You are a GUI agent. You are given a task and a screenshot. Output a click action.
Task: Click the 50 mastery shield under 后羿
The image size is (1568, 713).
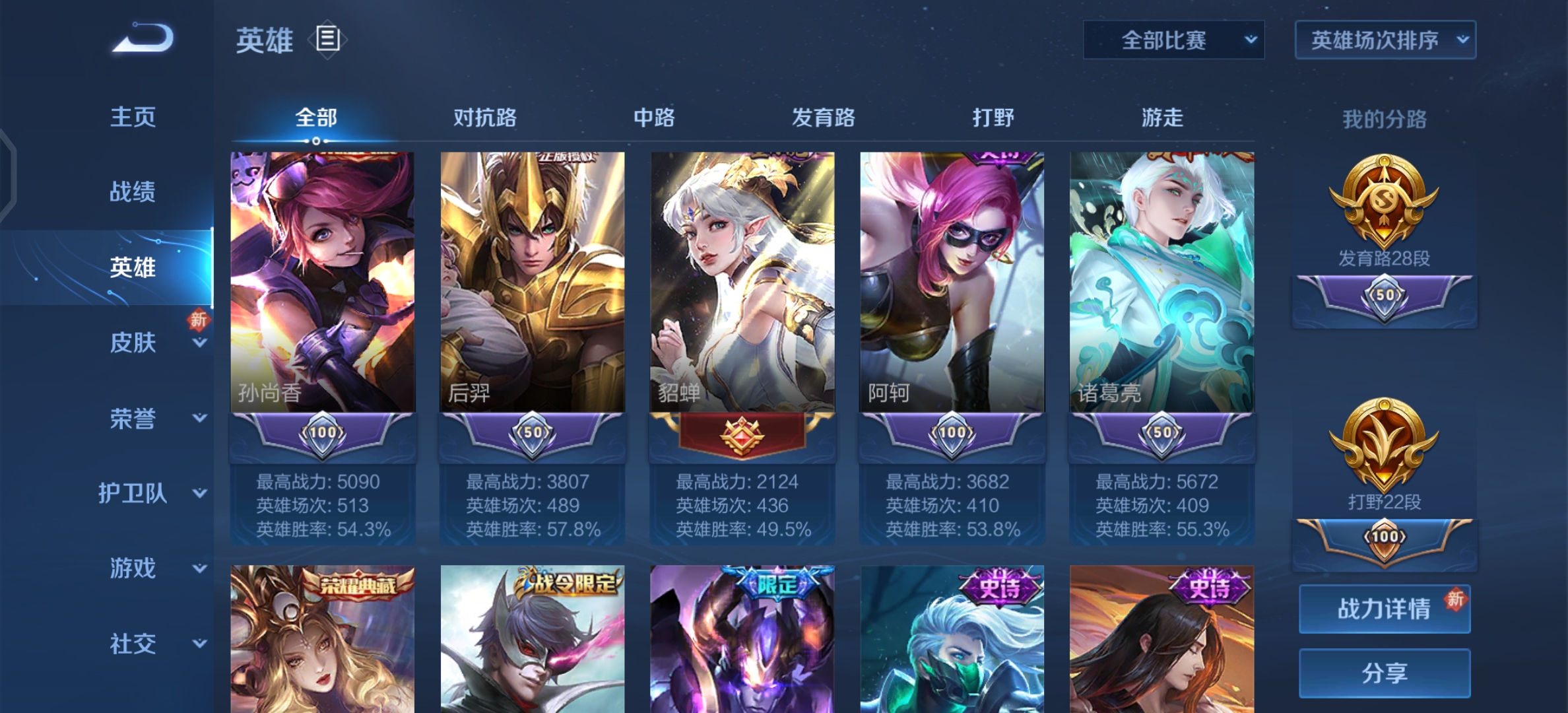(533, 433)
